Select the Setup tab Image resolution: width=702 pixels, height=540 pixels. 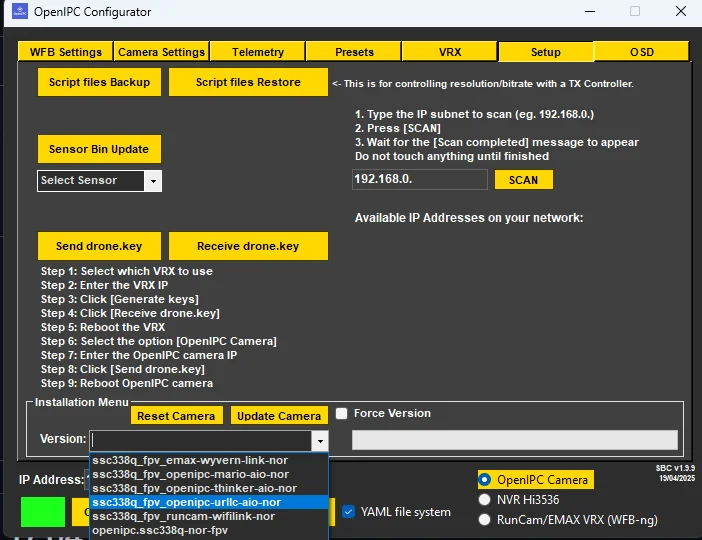(x=546, y=52)
